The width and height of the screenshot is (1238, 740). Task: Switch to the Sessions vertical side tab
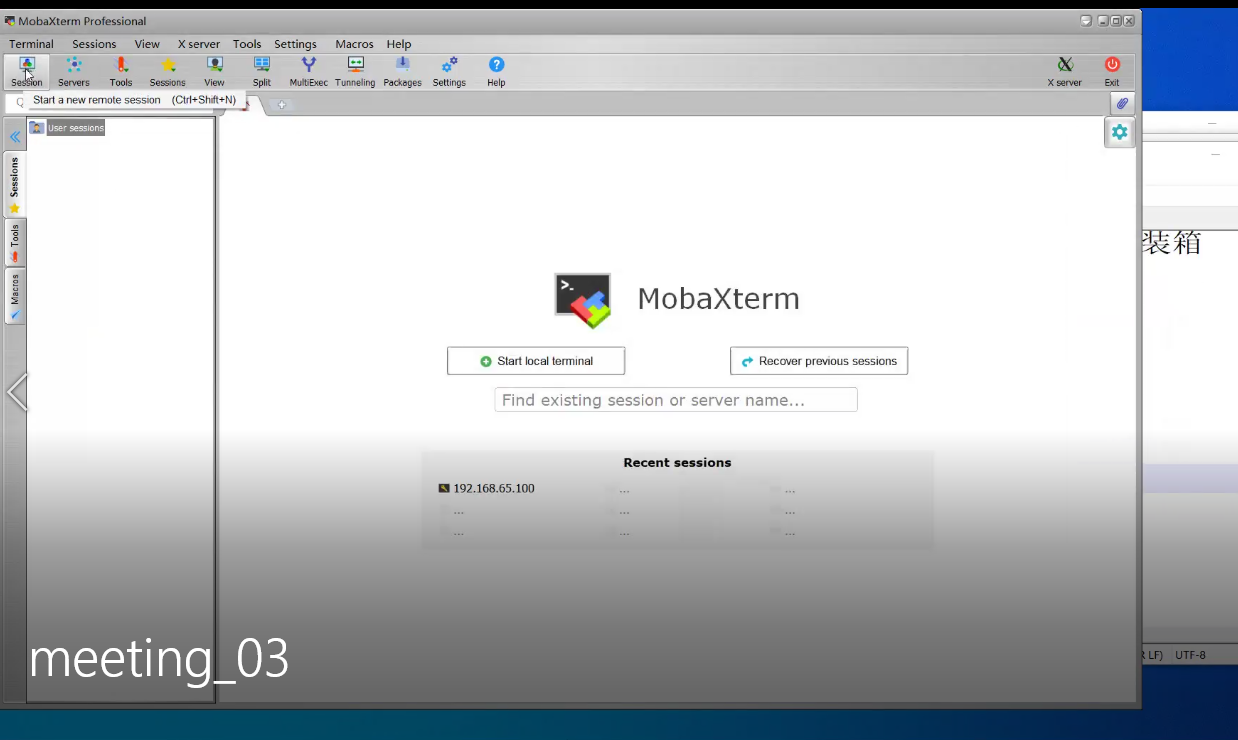15,184
